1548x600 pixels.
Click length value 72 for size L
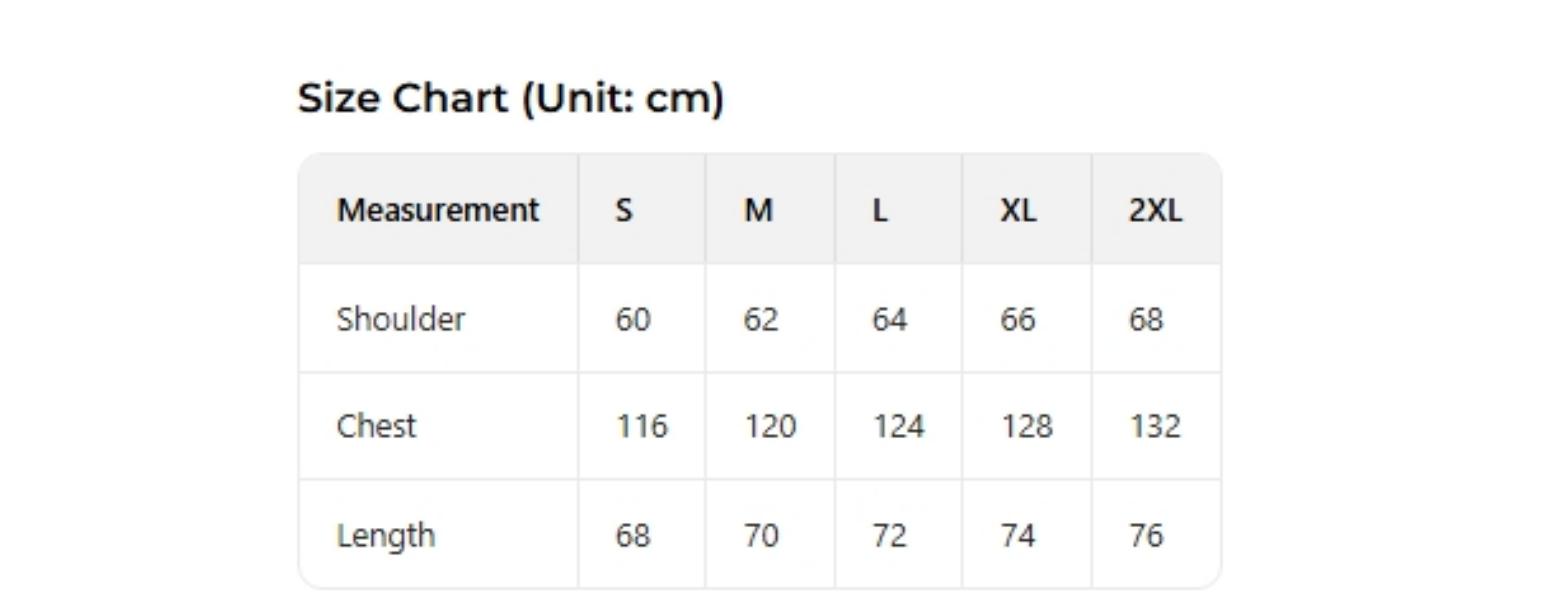click(890, 535)
